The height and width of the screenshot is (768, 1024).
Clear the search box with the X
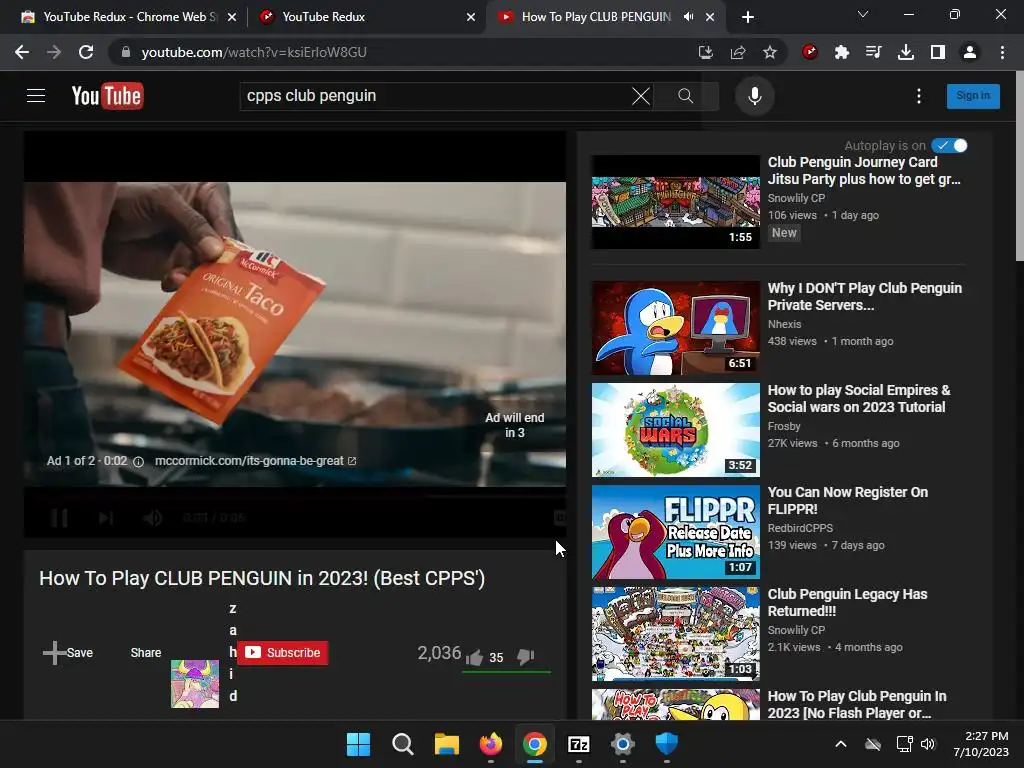[641, 96]
